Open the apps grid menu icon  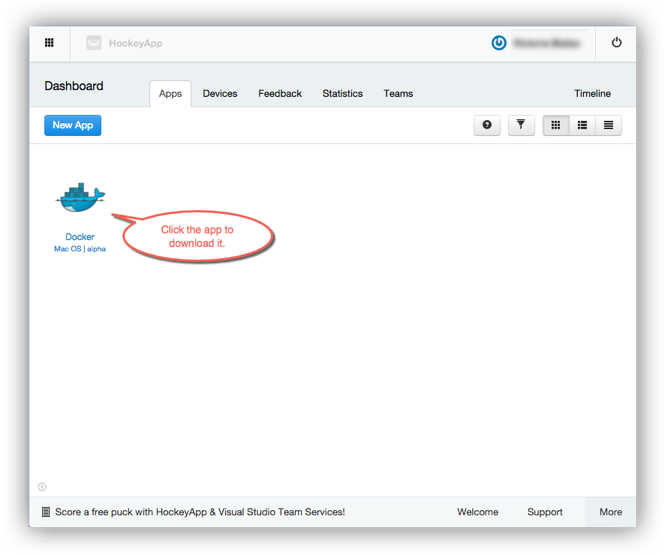50,43
